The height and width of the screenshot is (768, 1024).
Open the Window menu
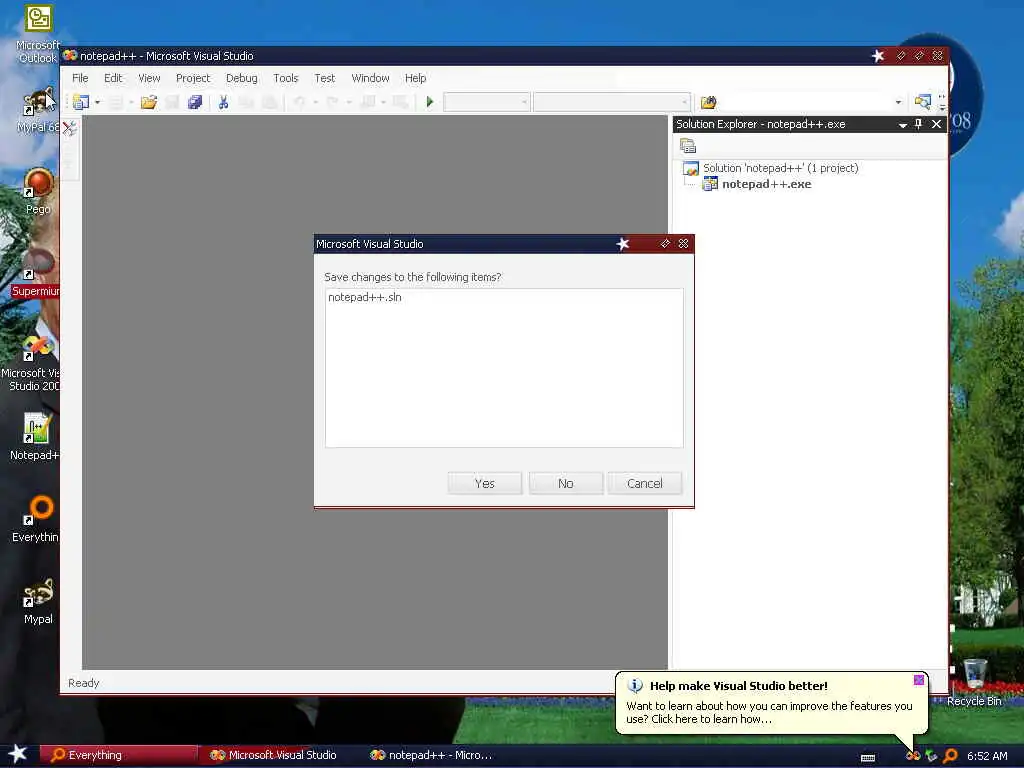pyautogui.click(x=370, y=78)
